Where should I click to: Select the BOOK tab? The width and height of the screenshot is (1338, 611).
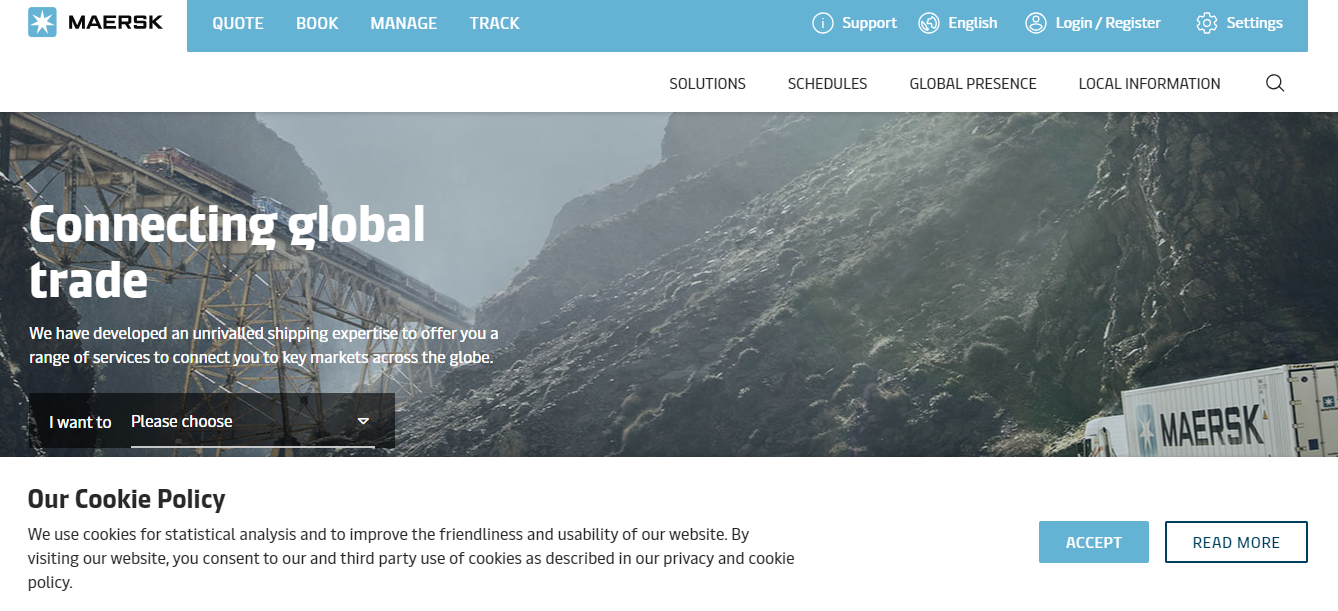(x=317, y=23)
